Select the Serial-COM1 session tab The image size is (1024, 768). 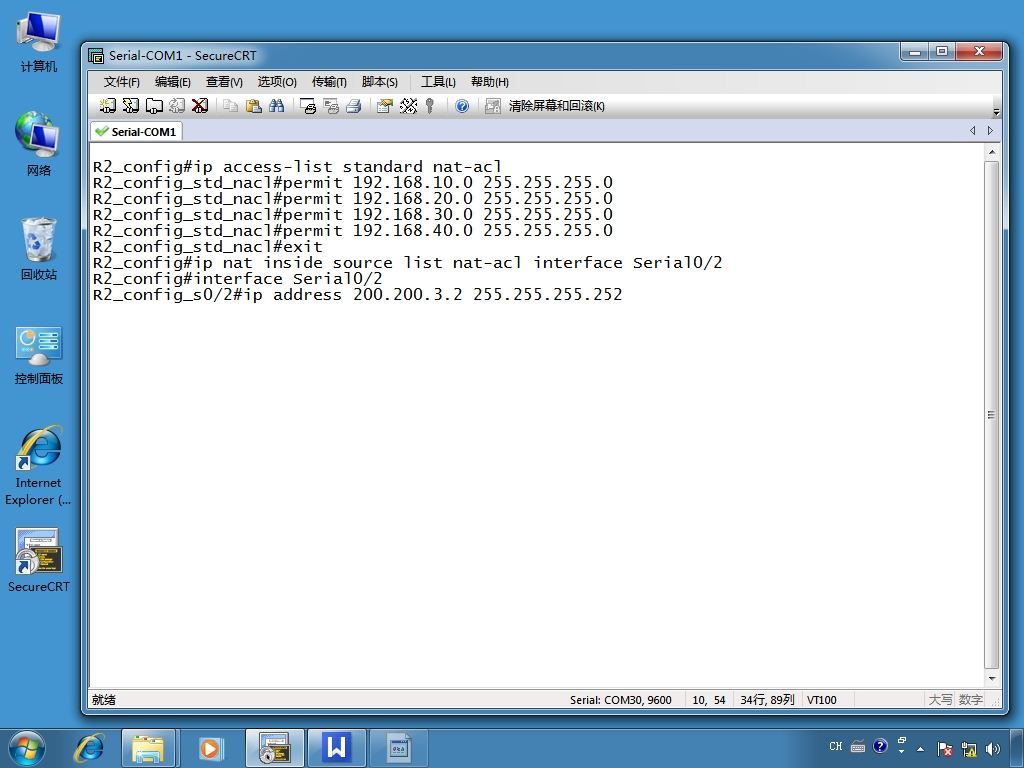coord(136,131)
